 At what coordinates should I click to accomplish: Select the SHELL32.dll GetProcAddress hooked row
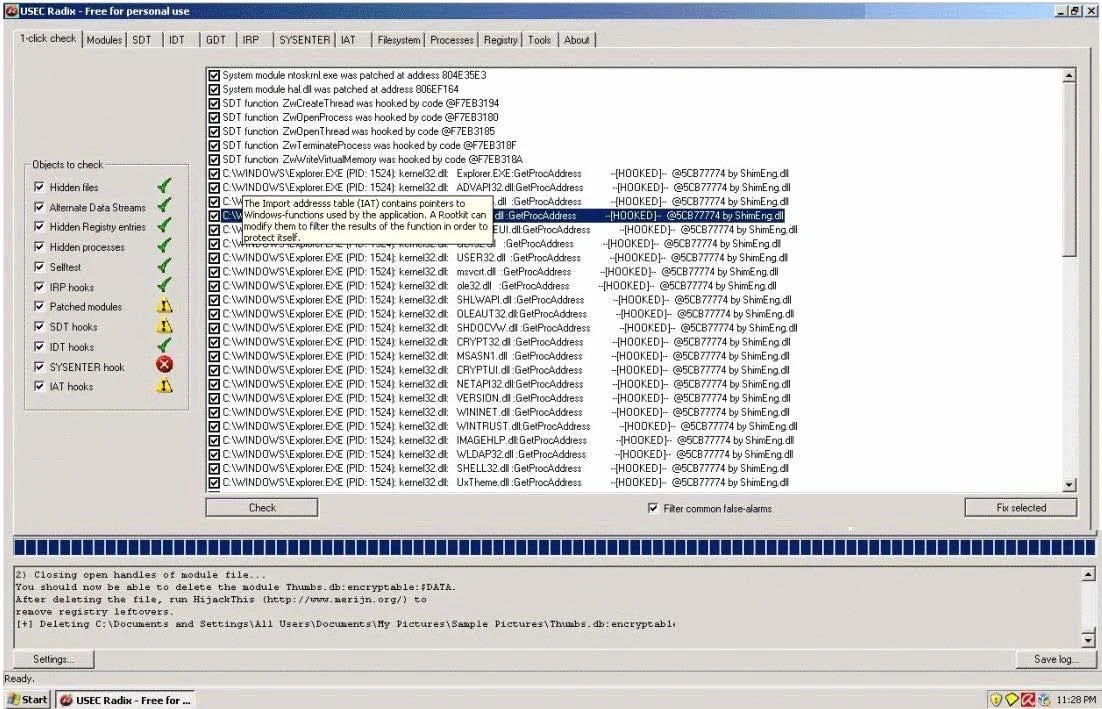[x=505, y=468]
